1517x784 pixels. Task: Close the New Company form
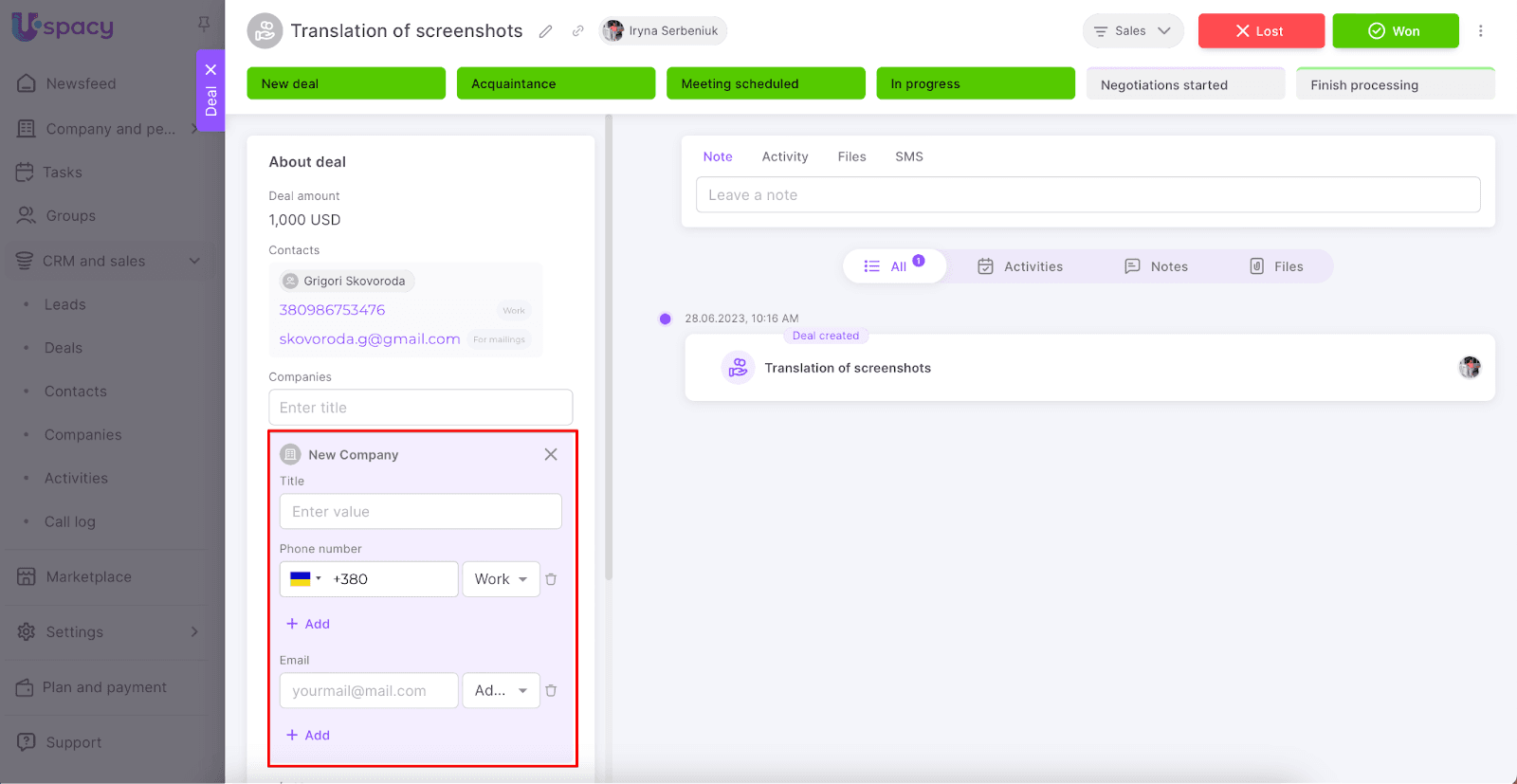551,455
